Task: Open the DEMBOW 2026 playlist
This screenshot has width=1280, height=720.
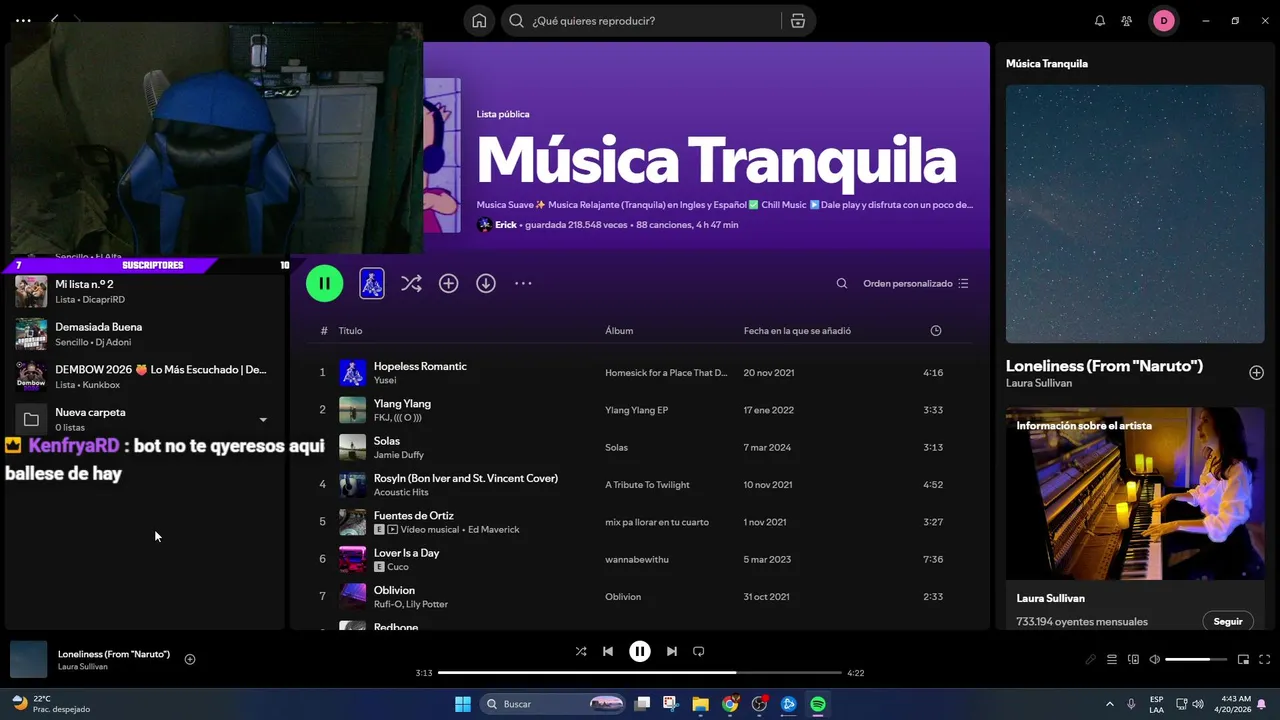Action: click(145, 376)
